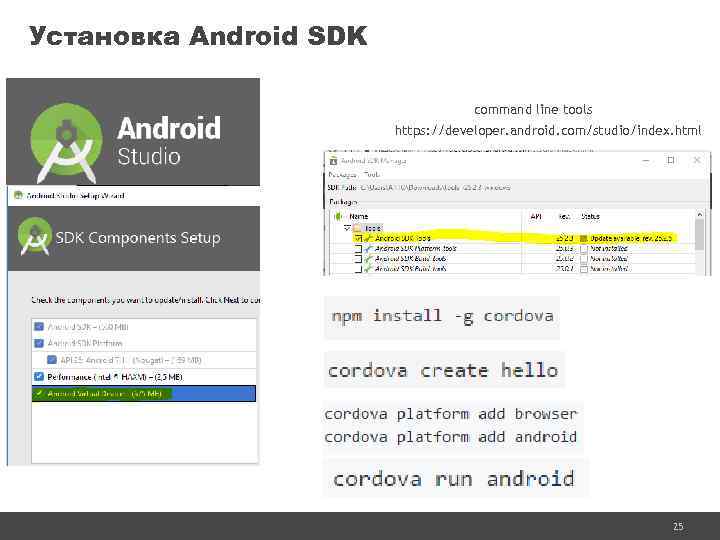Close the Android SDK Manager window
The image size is (720, 540).
(x=697, y=160)
